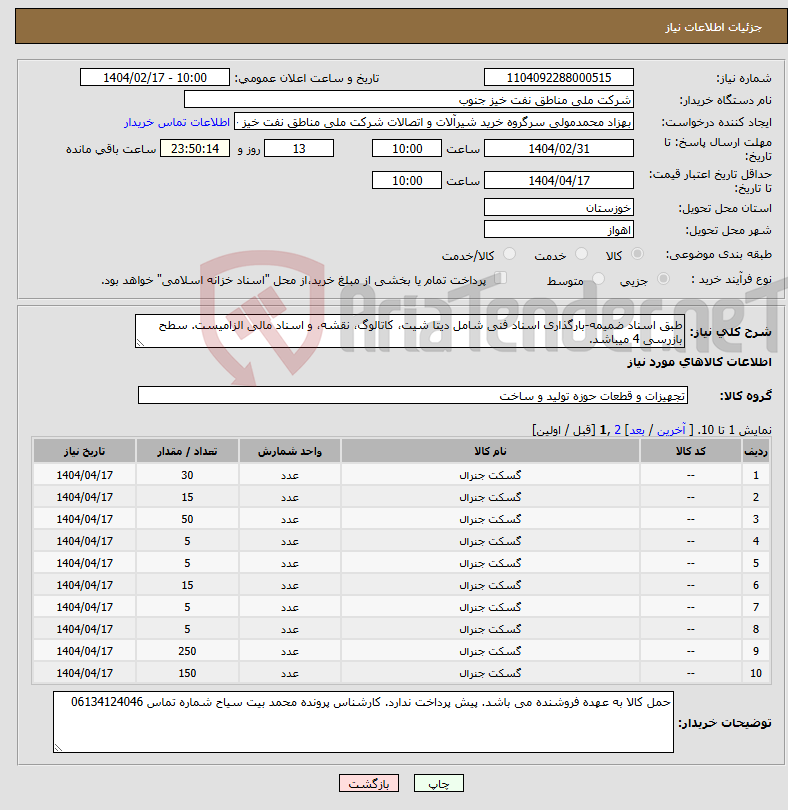Click the نام کالا column header
Screen dimensions: 788x810
(490, 451)
